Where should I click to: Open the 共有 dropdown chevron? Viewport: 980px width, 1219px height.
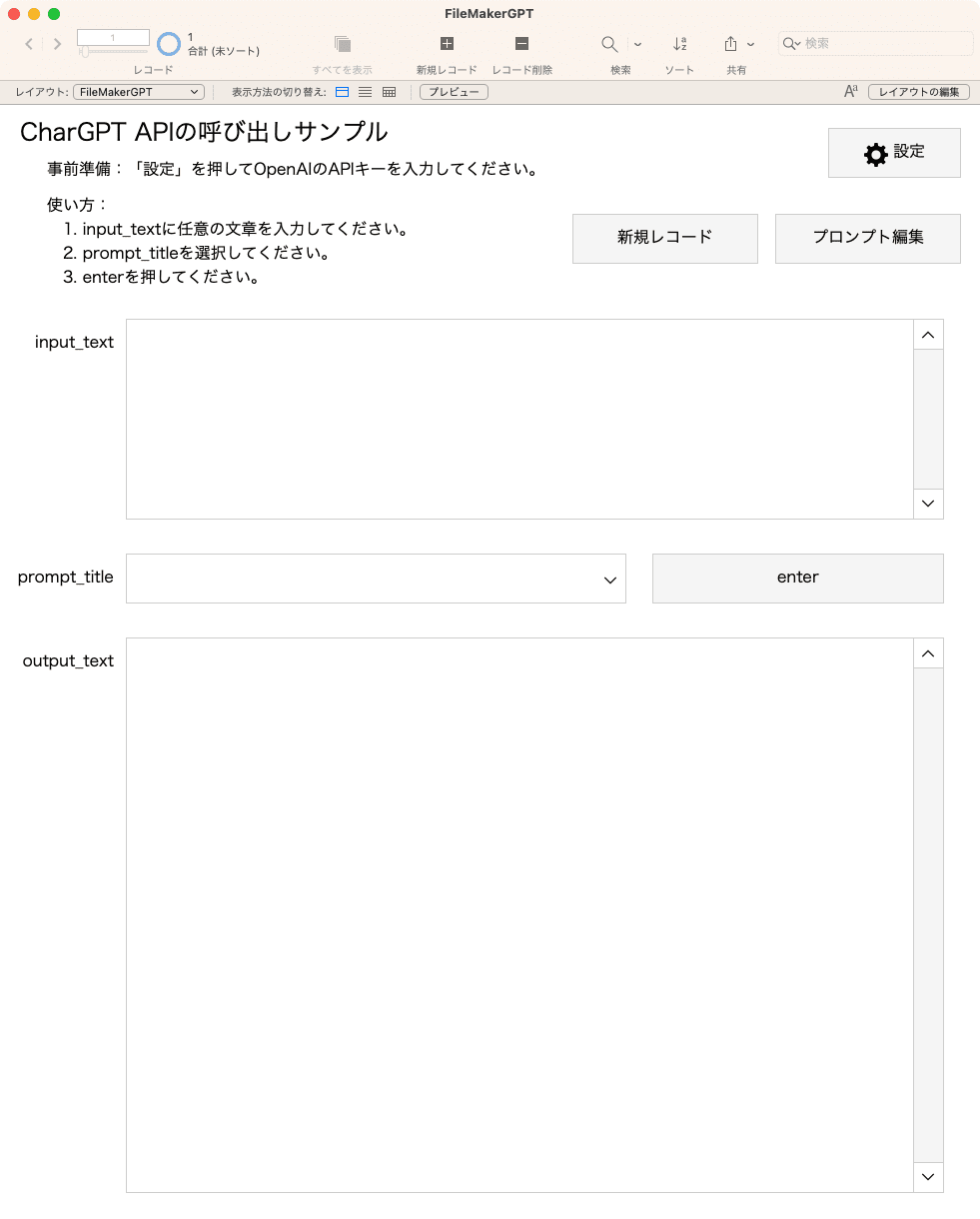751,45
